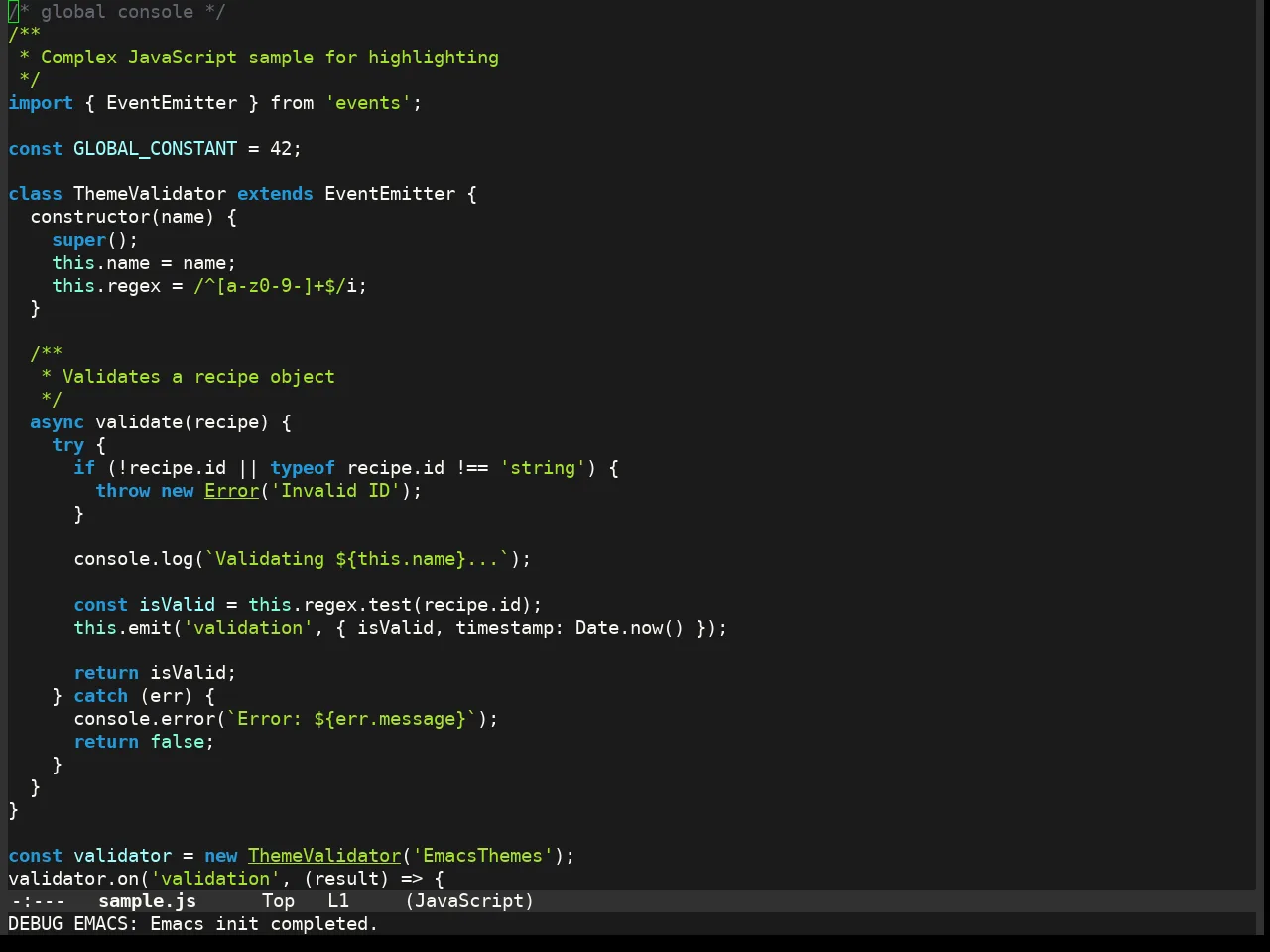Click the 'throw' keyword
Screen dimensions: 1270x952
pos(122,491)
